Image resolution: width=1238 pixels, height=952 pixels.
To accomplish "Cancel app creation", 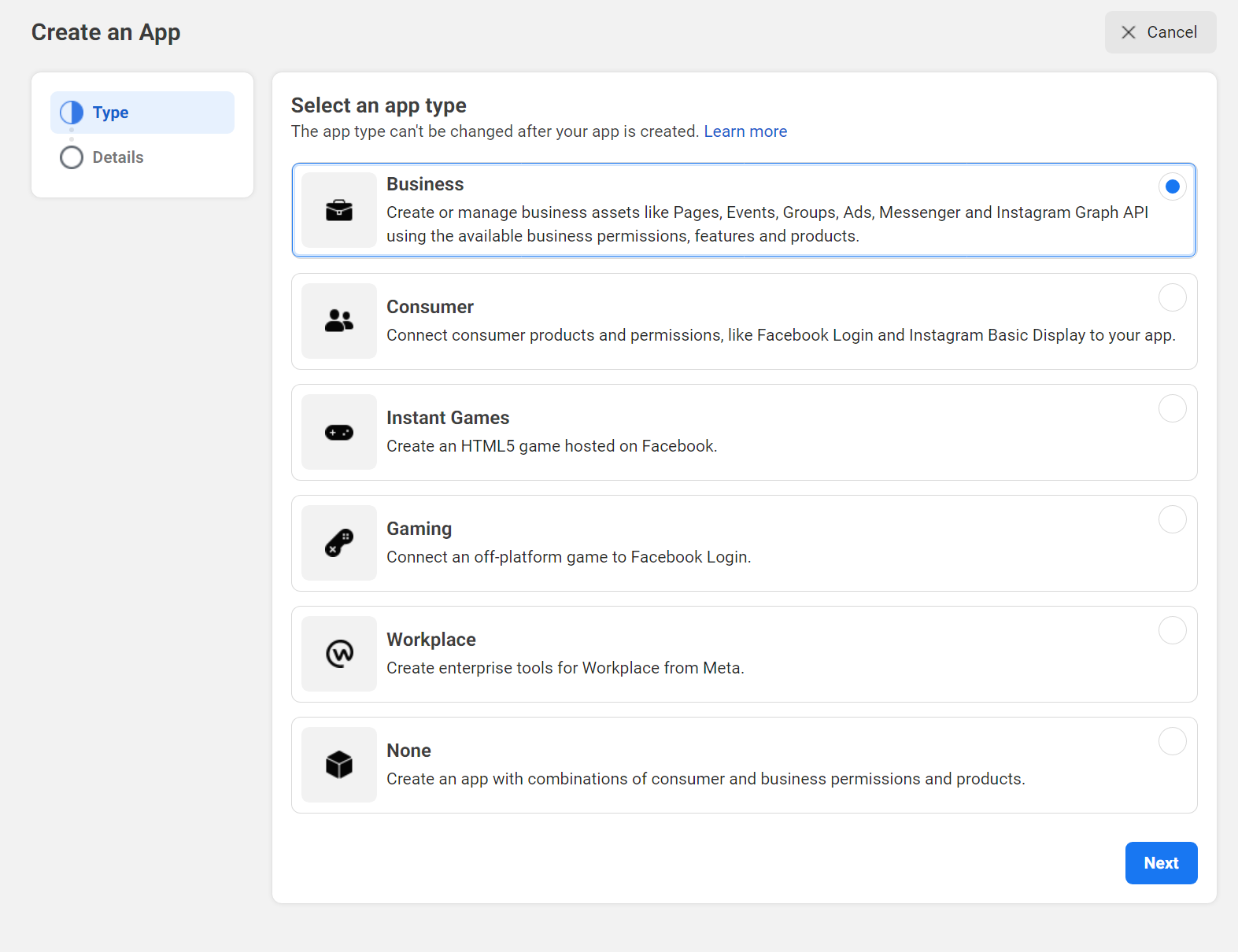I will point(1160,32).
